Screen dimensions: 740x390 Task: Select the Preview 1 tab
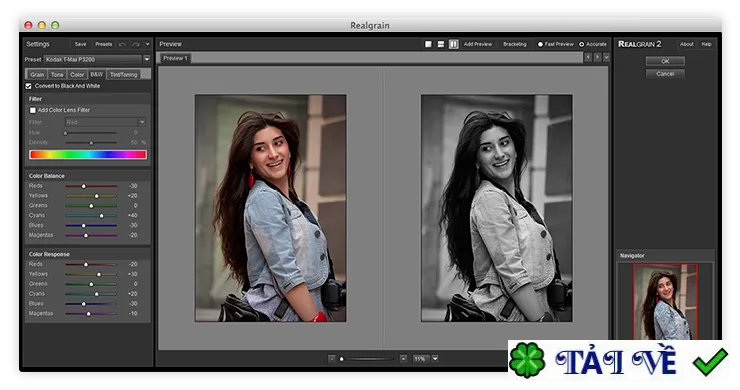point(175,58)
